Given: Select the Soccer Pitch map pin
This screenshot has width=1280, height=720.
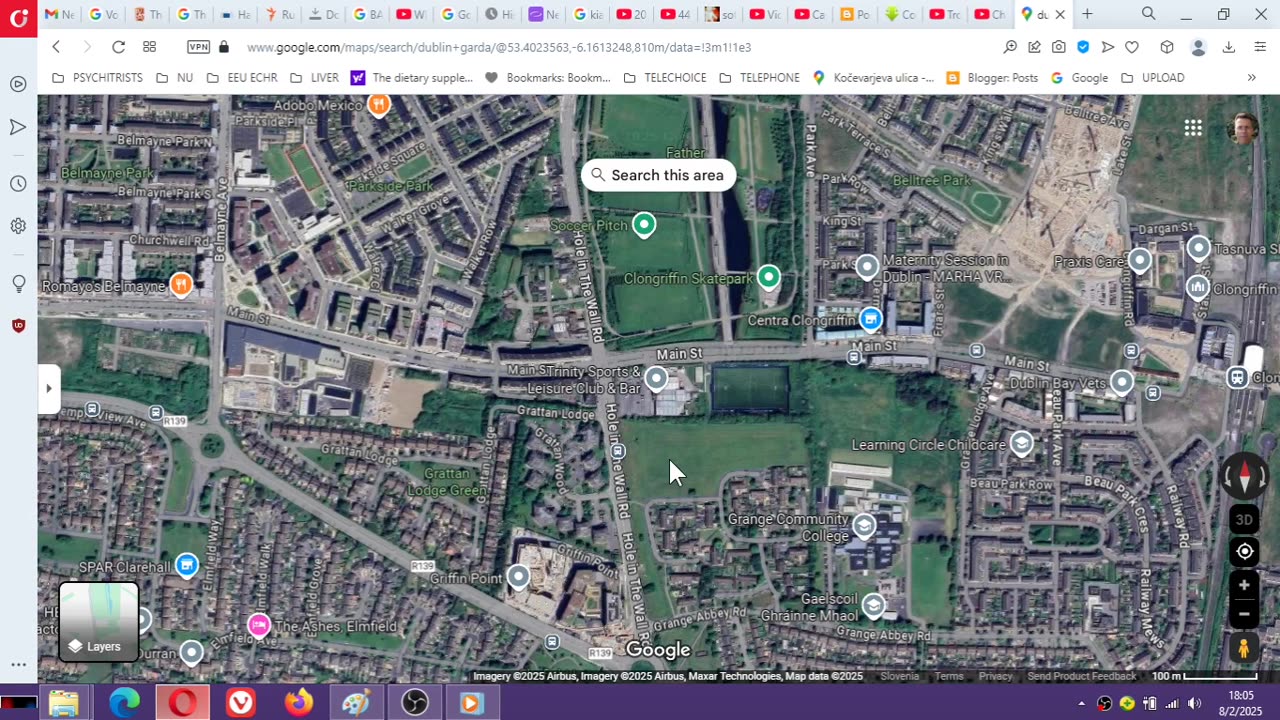Looking at the screenshot, I should pos(644,225).
